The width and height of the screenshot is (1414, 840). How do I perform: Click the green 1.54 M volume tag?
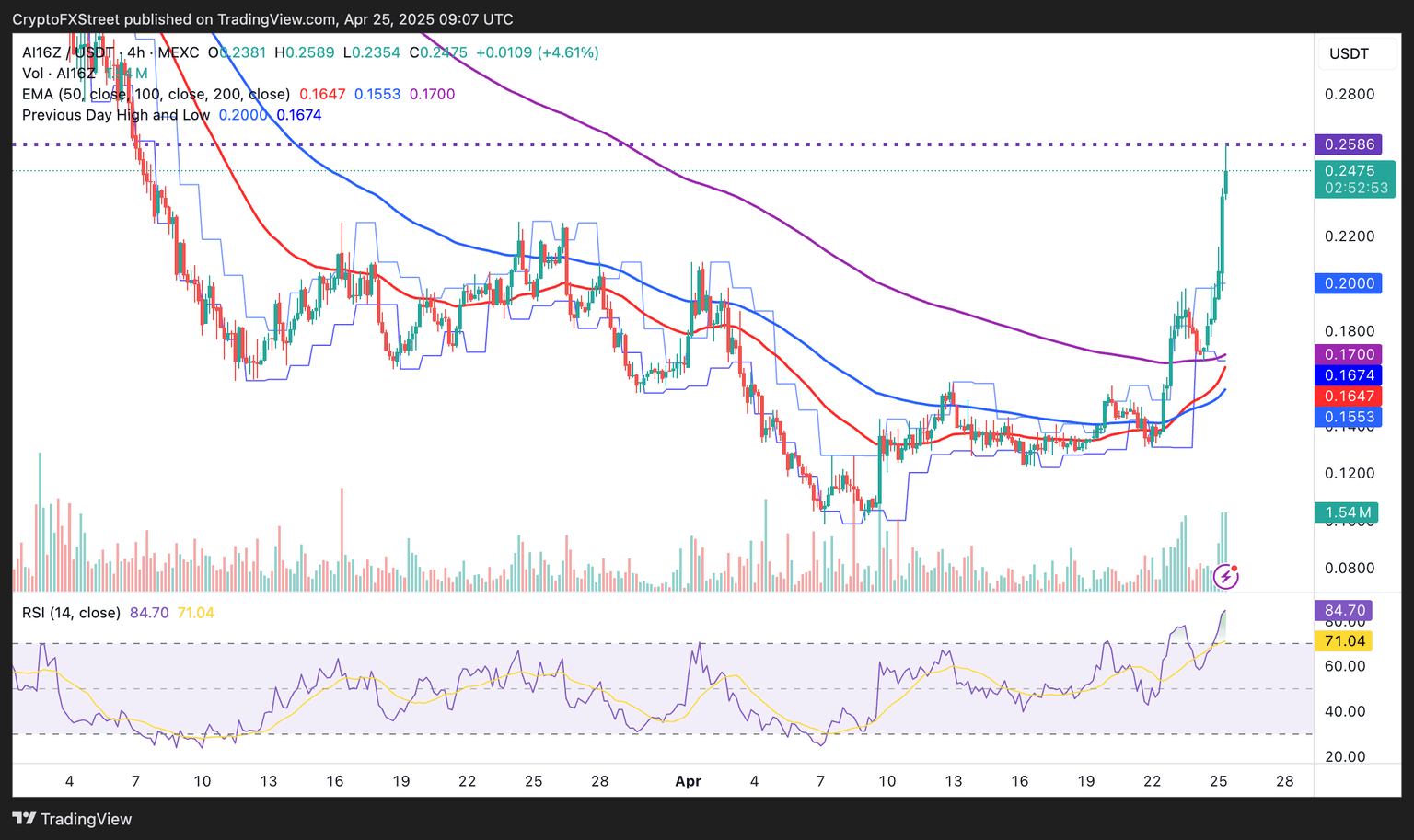pos(1348,512)
